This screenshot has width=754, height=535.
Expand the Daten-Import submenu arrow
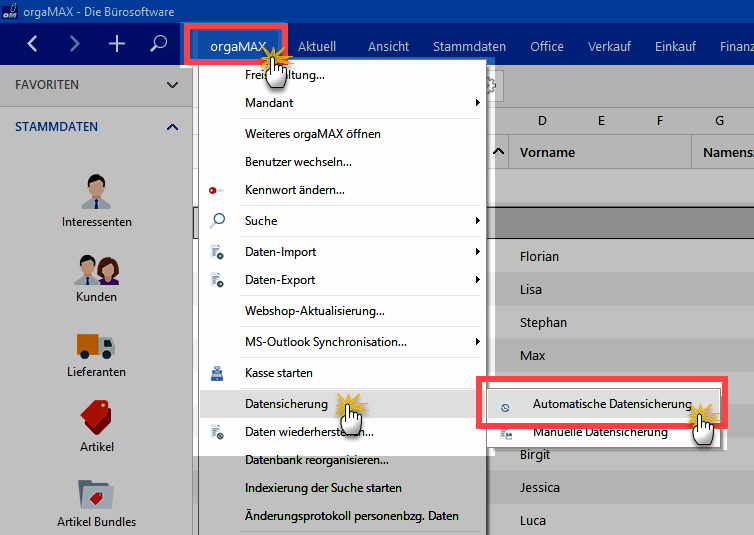click(x=478, y=251)
